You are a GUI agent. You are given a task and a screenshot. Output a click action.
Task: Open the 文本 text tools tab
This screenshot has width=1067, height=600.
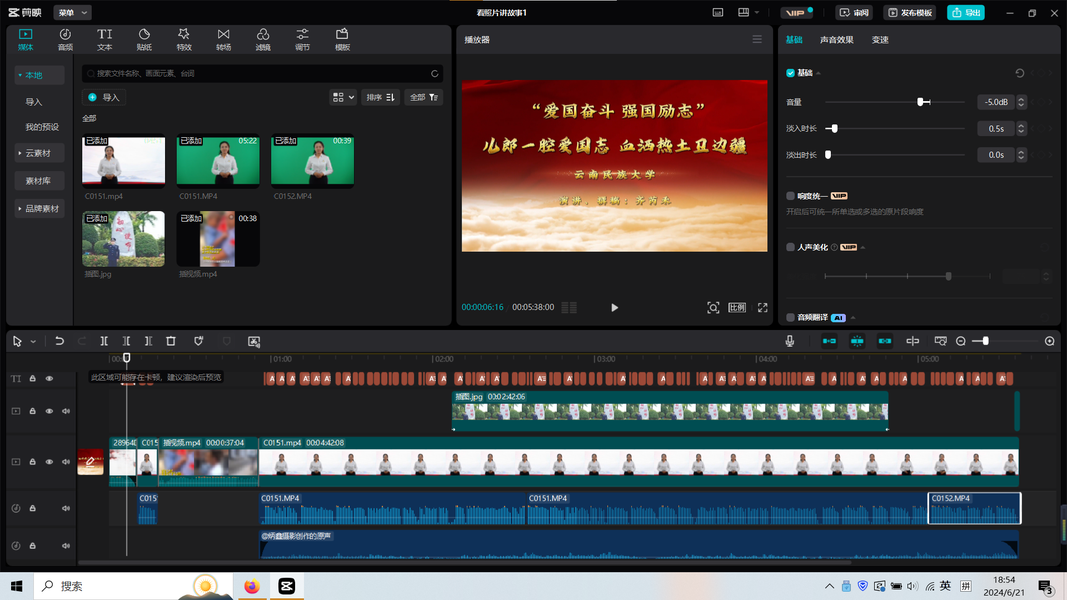pos(104,39)
